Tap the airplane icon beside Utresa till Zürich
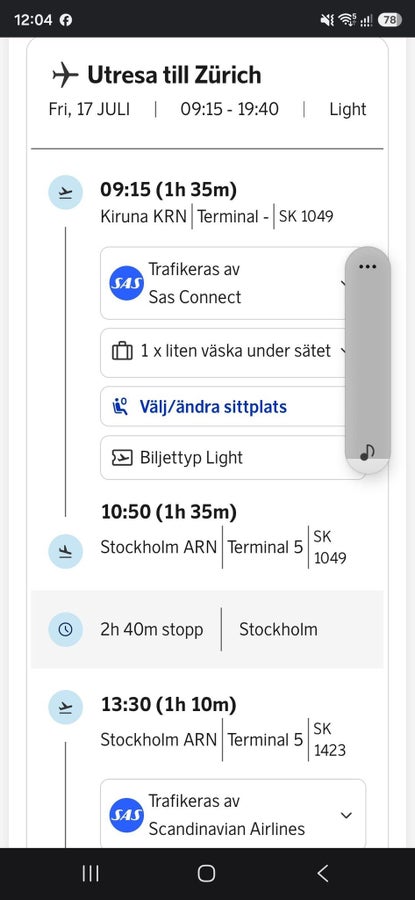The height and width of the screenshot is (900, 415). point(65,75)
